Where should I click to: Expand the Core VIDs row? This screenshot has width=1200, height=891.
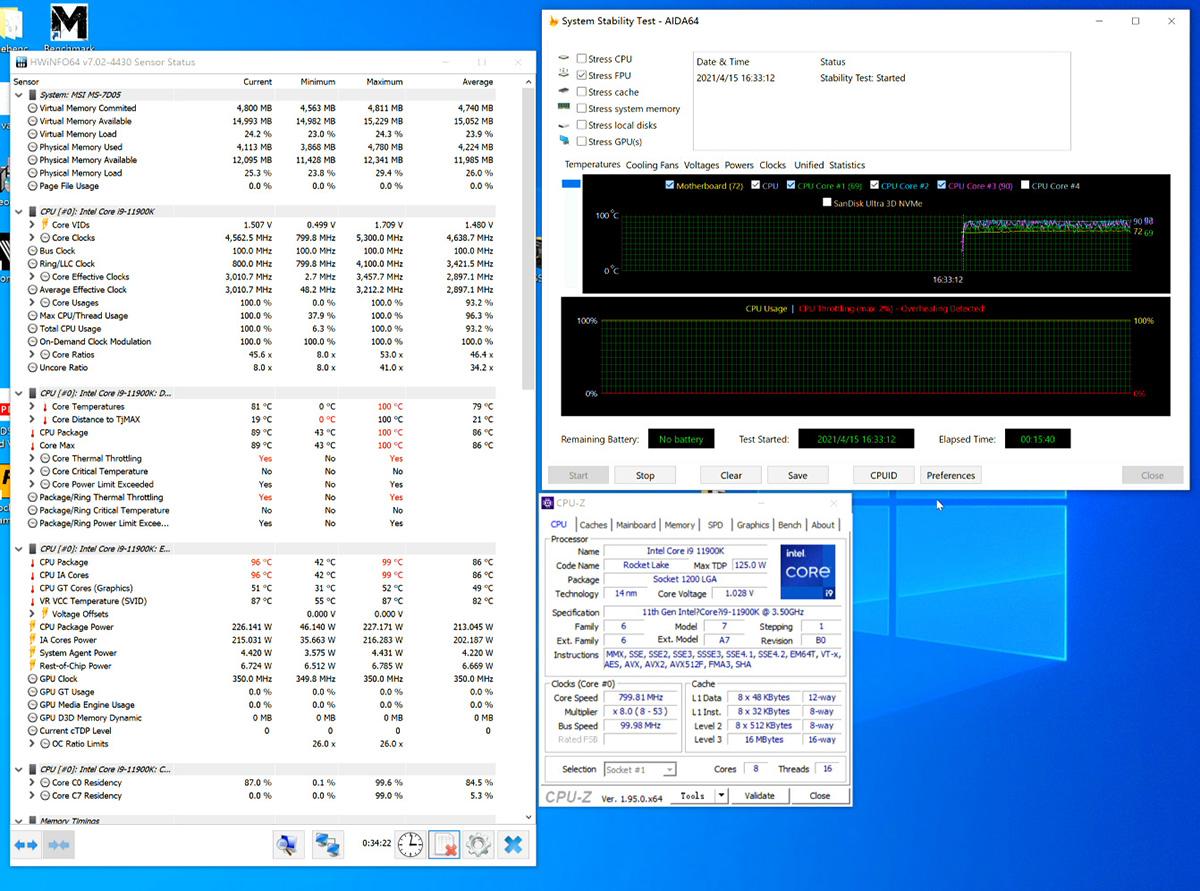pos(33,225)
